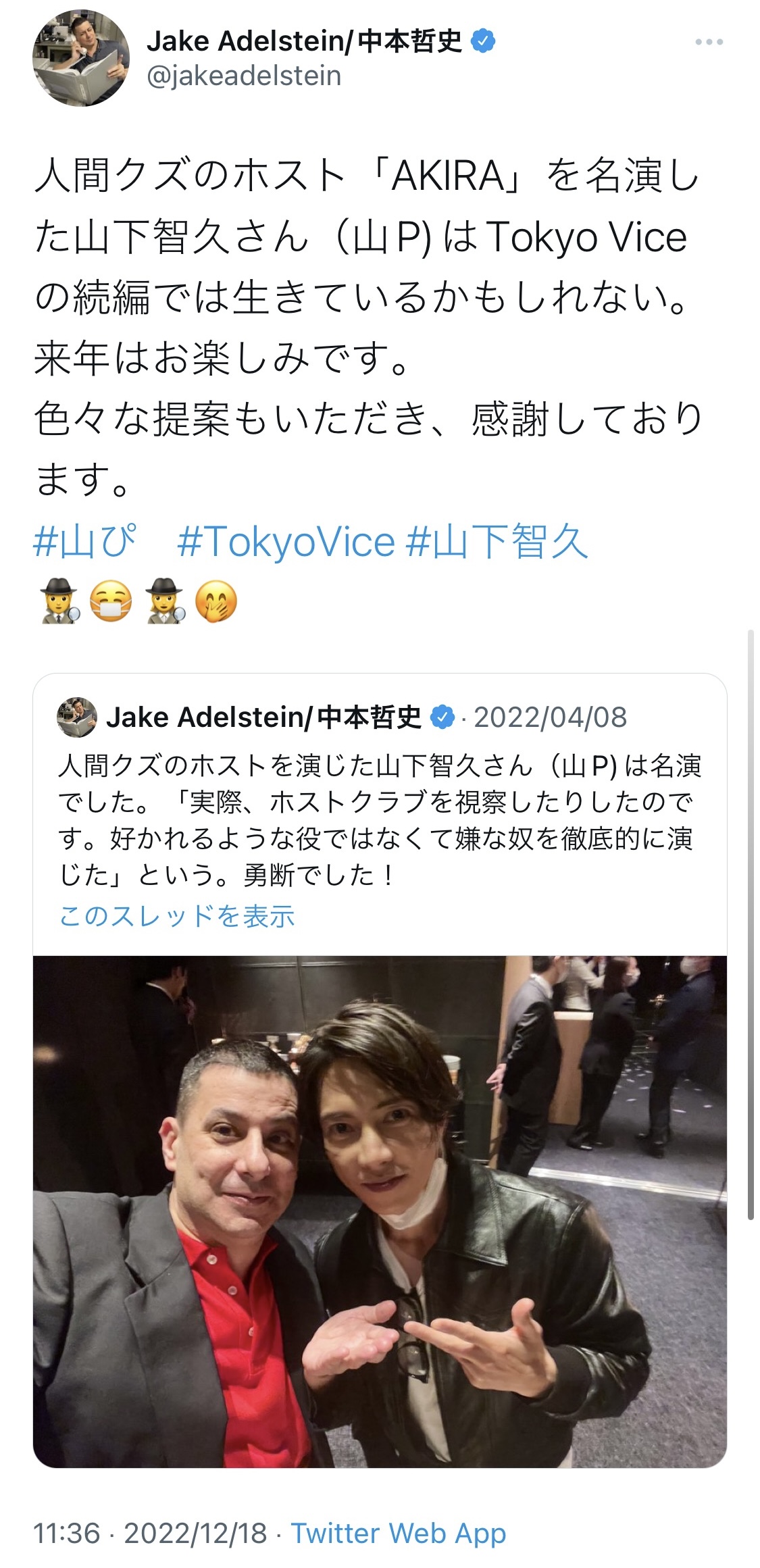Open the quoted tweet text body
The image size is (760, 1568).
pos(380,820)
